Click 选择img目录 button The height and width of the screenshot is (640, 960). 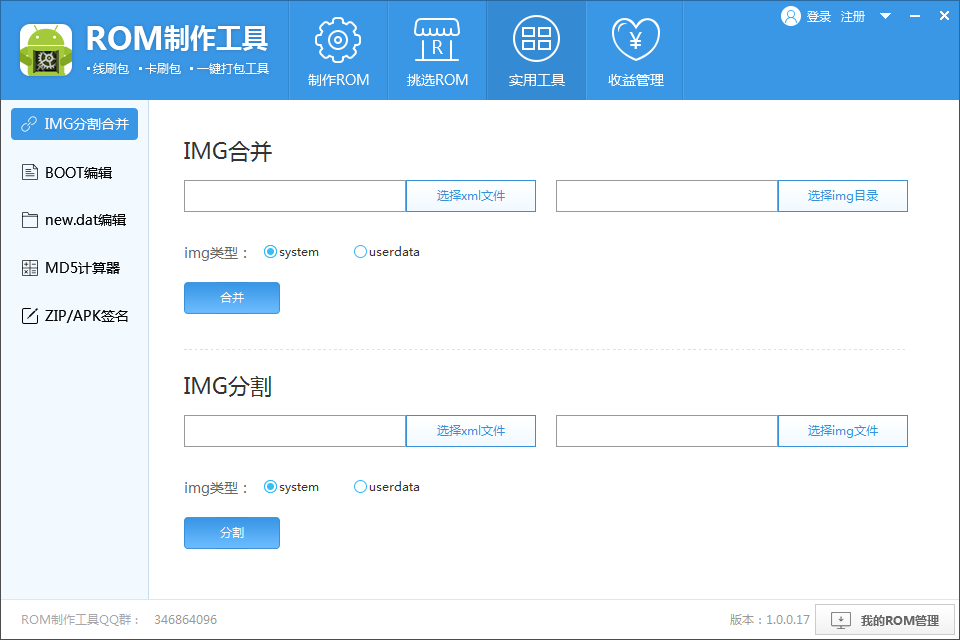[x=842, y=196]
